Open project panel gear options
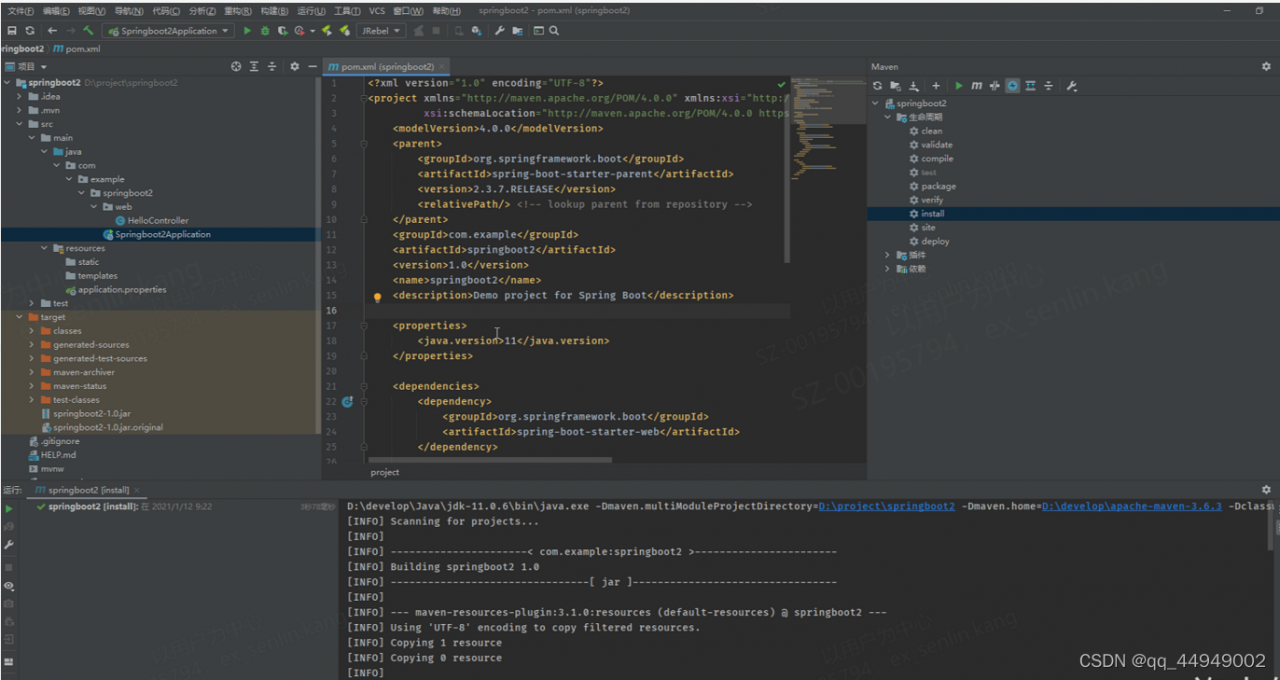This screenshot has width=1280, height=680. click(x=295, y=67)
